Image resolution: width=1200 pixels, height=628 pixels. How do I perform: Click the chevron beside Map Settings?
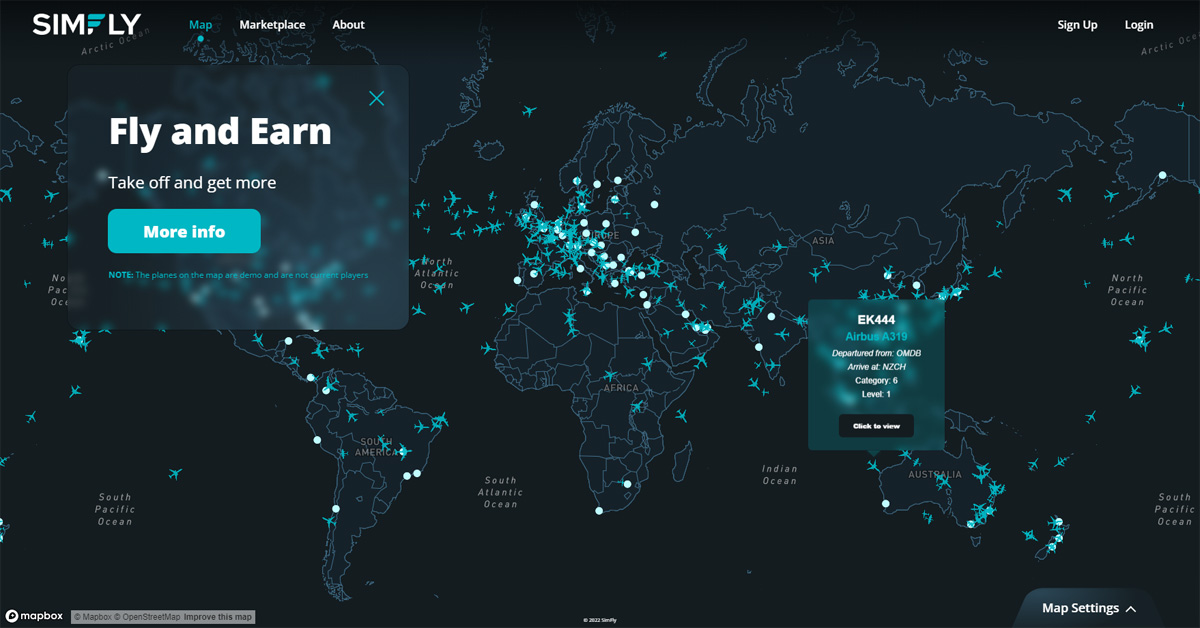click(x=1131, y=609)
